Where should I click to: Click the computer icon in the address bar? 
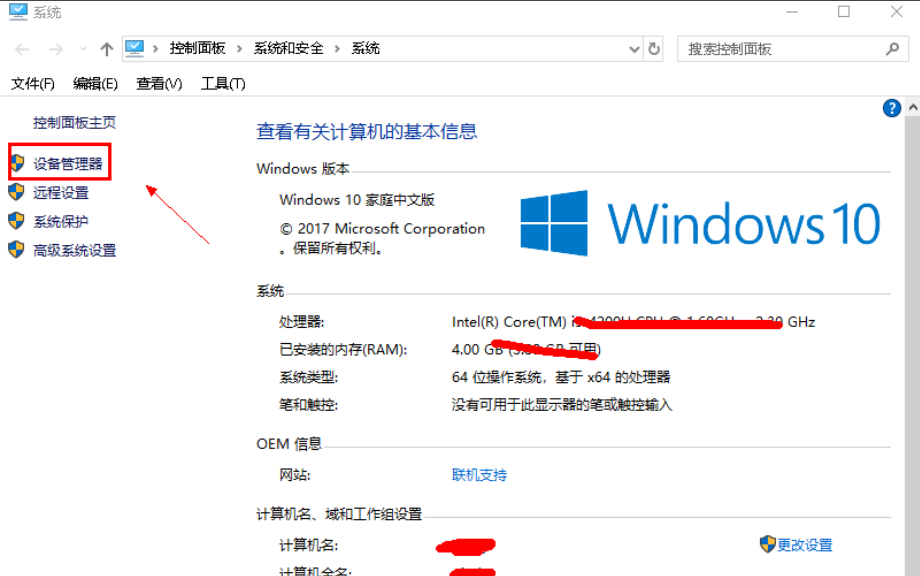(134, 46)
